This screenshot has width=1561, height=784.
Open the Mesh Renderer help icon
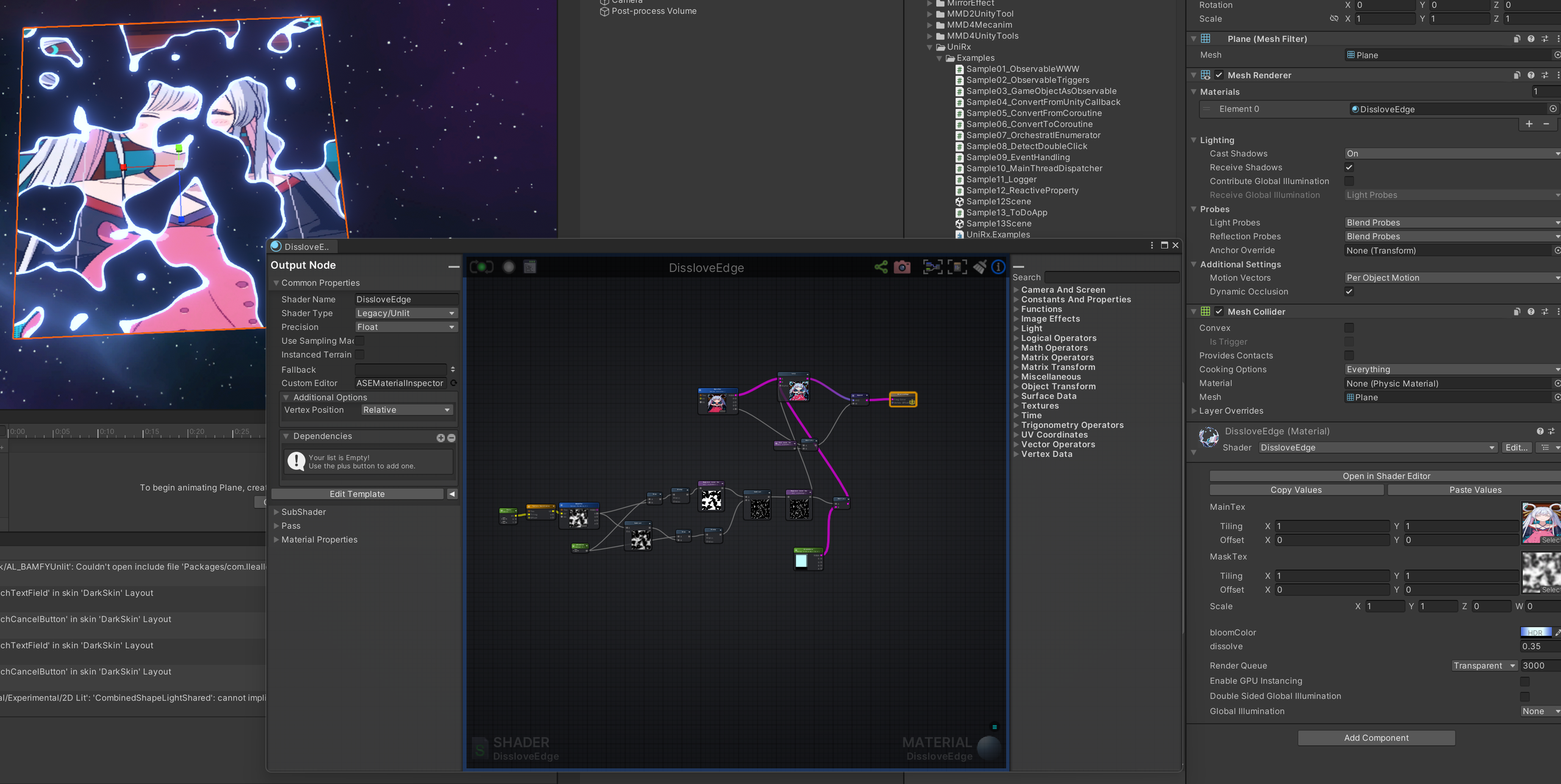pyautogui.click(x=1531, y=76)
